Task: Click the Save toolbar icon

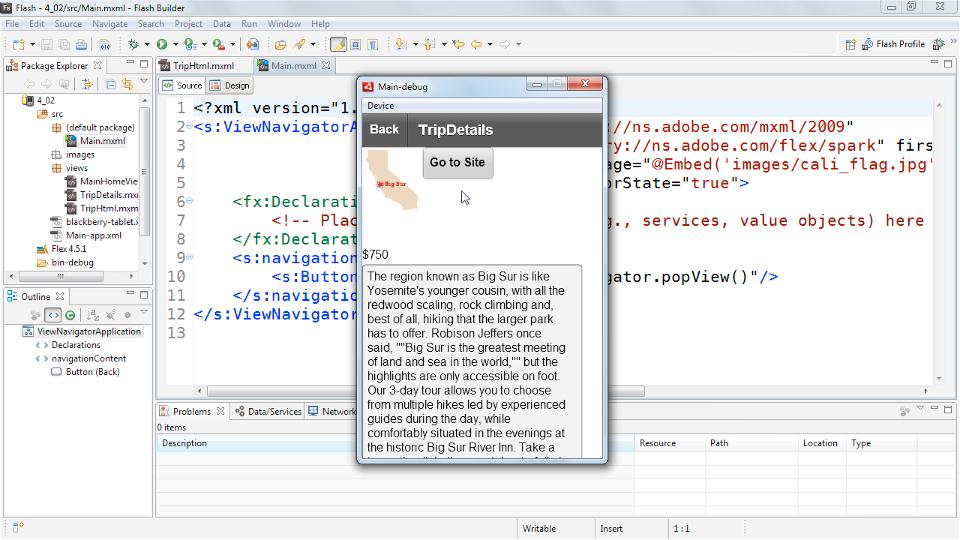Action: pos(47,44)
